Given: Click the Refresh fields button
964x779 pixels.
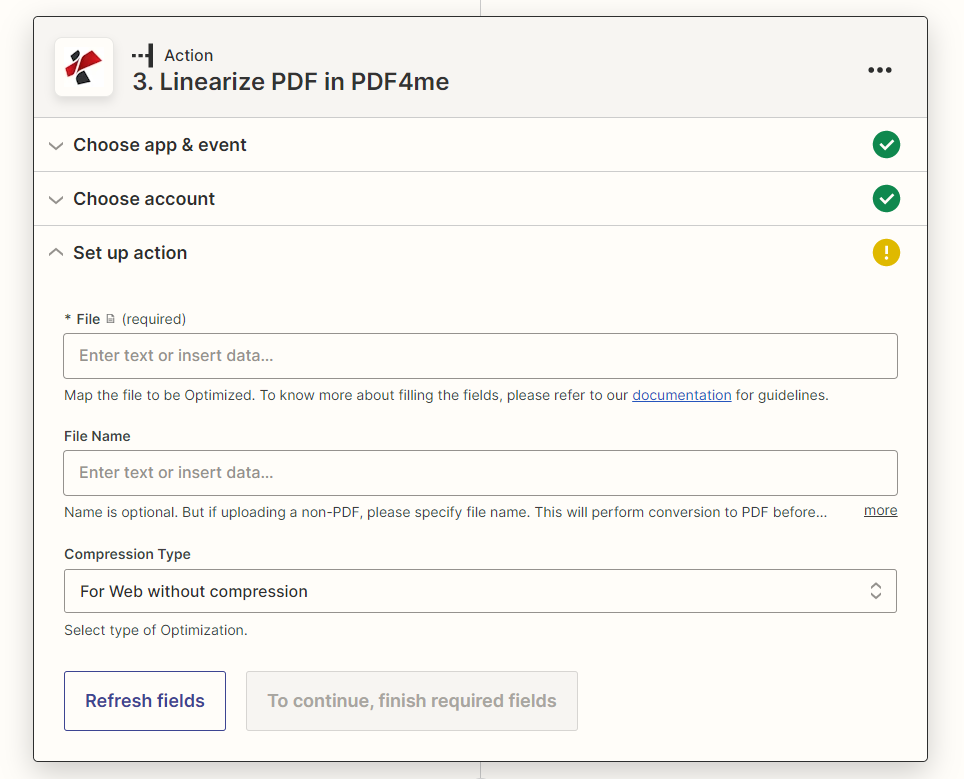Looking at the screenshot, I should (144, 701).
